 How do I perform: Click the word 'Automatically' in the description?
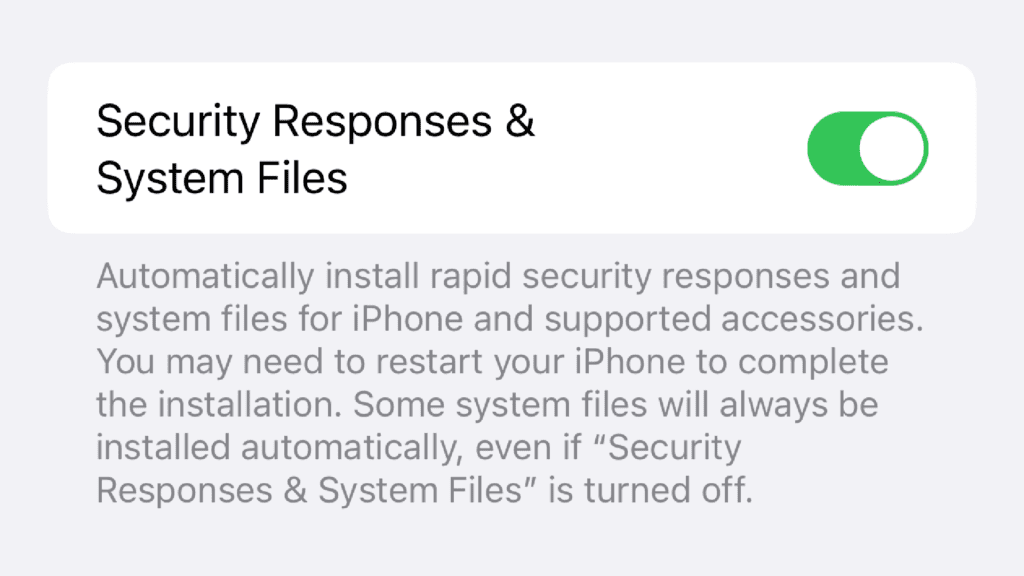click(206, 276)
